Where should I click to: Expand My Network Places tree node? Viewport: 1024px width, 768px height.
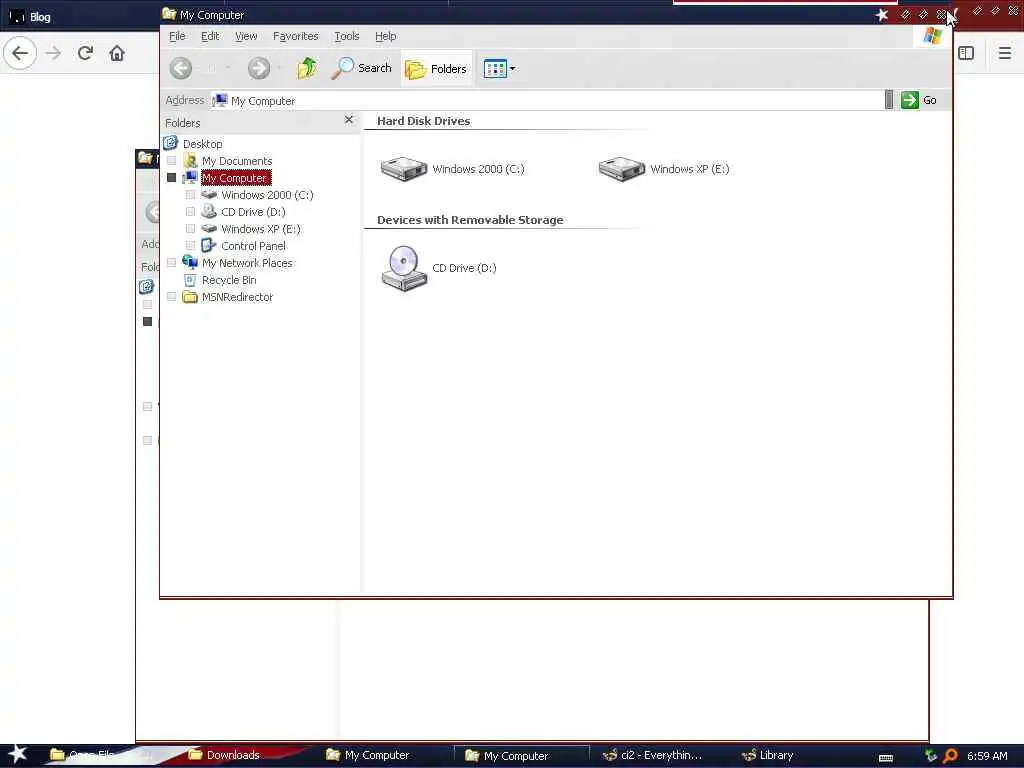(172, 263)
